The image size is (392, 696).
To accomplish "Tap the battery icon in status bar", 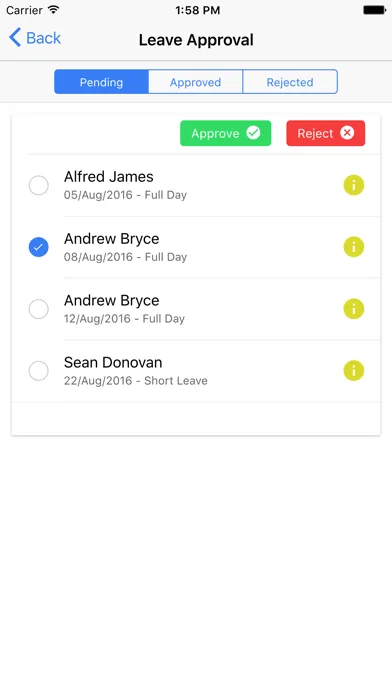I will coord(374,10).
